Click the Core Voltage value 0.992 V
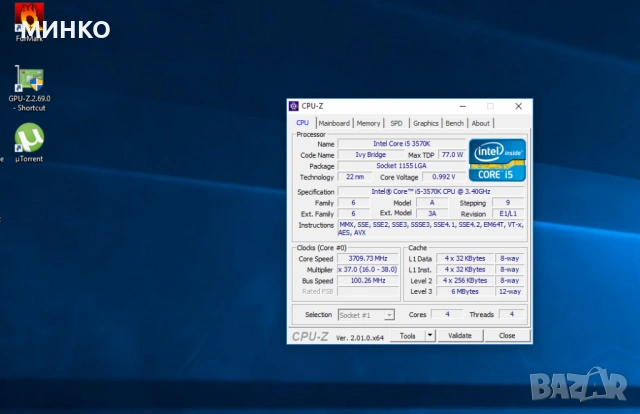Image resolution: width=640 pixels, height=414 pixels. coord(444,177)
